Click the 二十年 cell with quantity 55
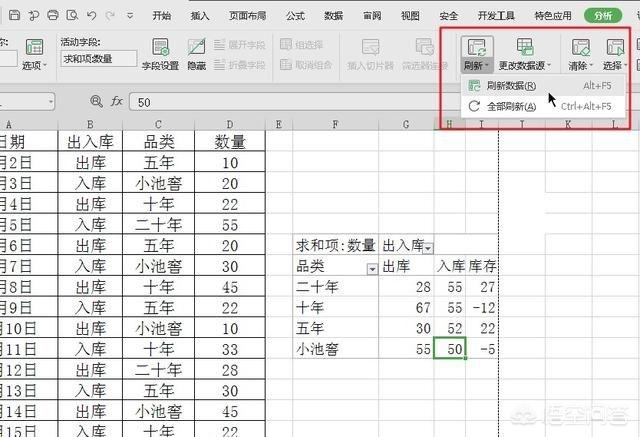This screenshot has height=437, width=640. (x=159, y=224)
